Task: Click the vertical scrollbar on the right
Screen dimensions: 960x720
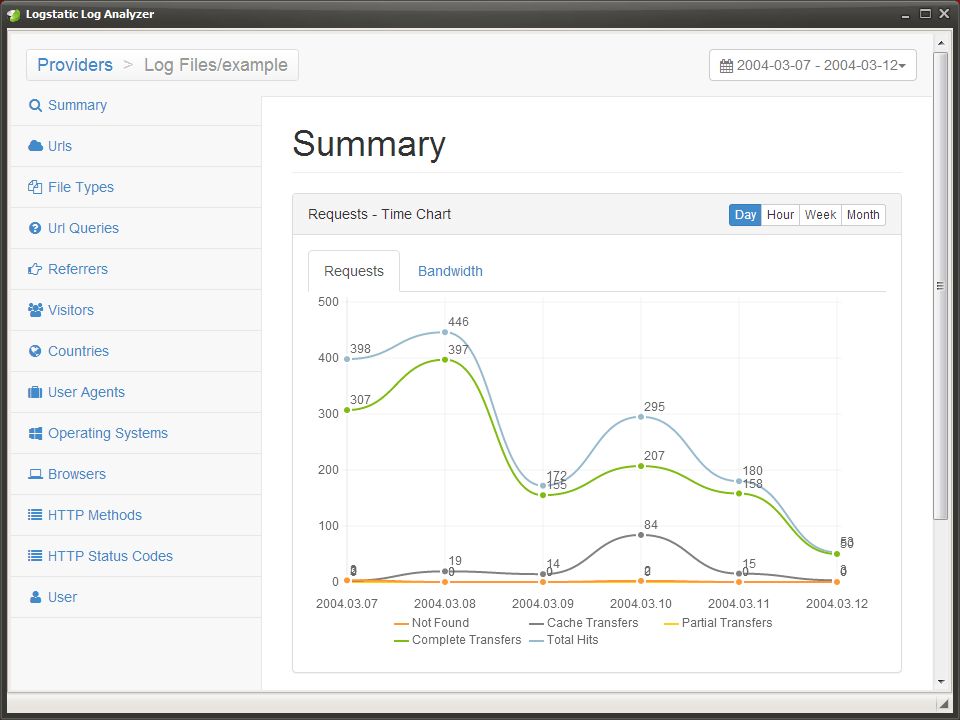Action: [941, 285]
